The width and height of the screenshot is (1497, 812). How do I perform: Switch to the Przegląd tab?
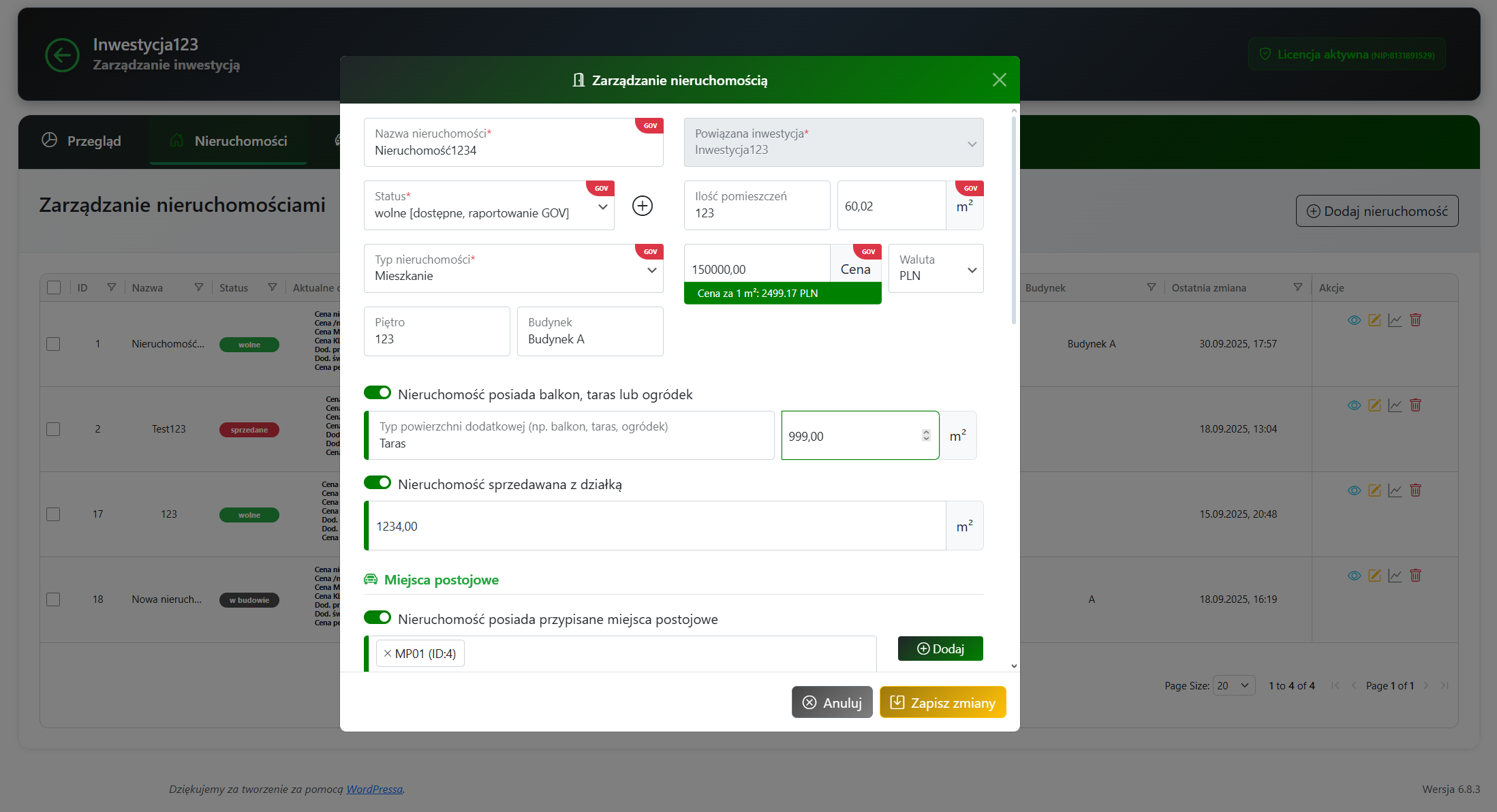coord(93,141)
